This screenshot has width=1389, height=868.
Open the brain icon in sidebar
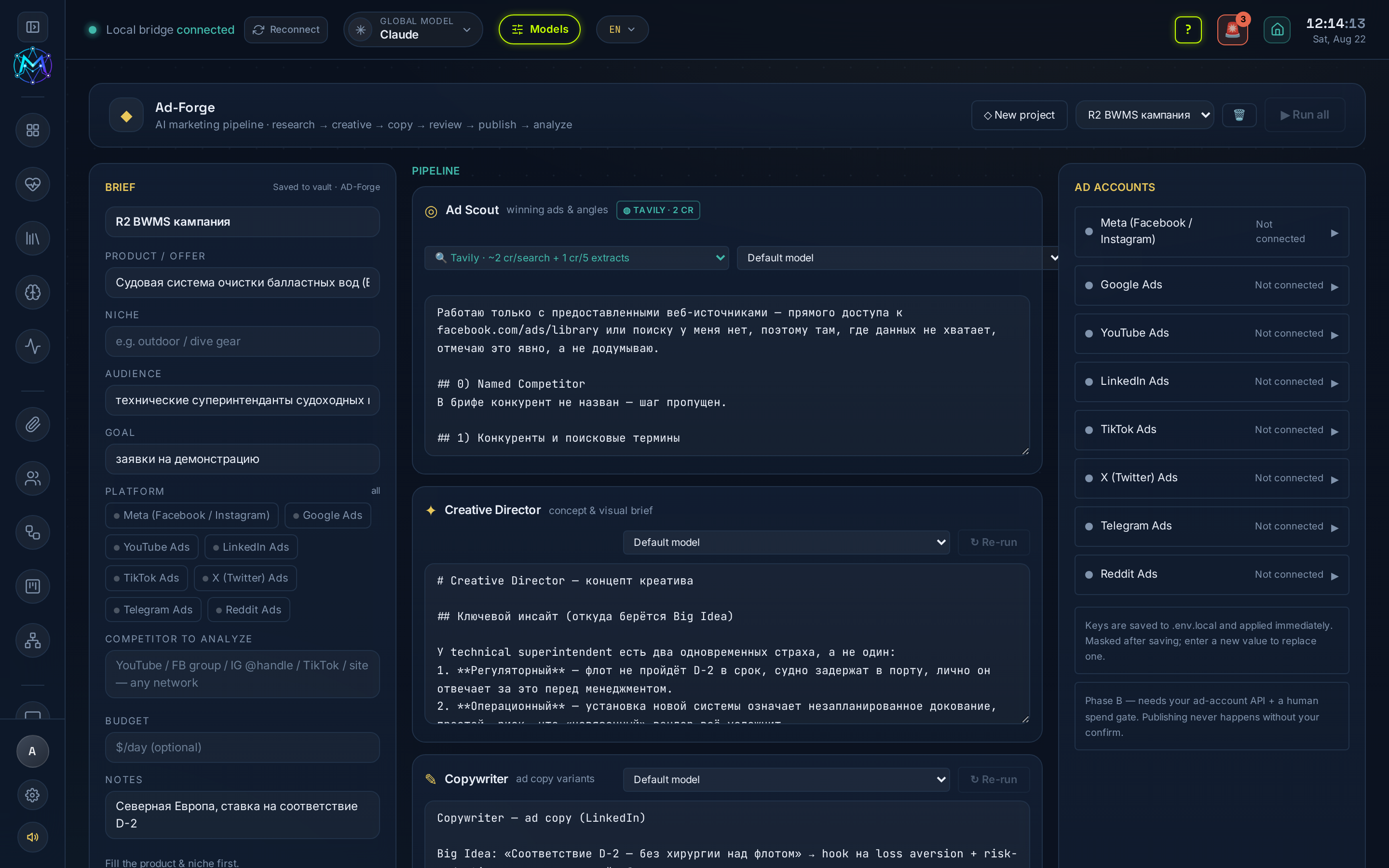tap(33, 292)
